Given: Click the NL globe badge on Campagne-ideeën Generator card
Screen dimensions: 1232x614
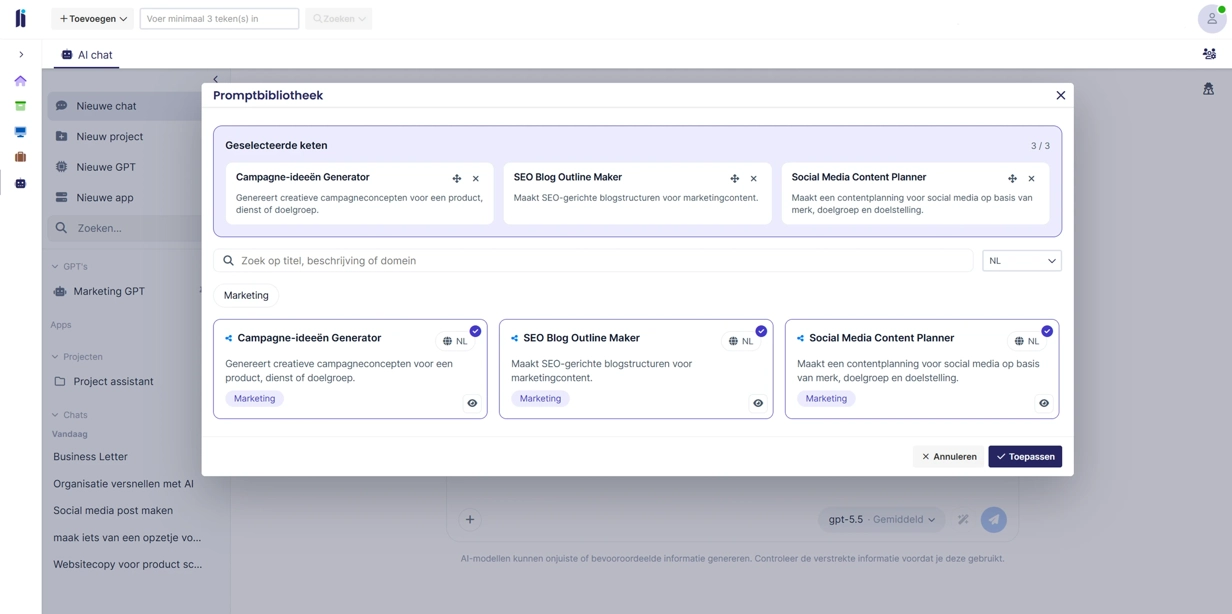Looking at the screenshot, I should [455, 341].
